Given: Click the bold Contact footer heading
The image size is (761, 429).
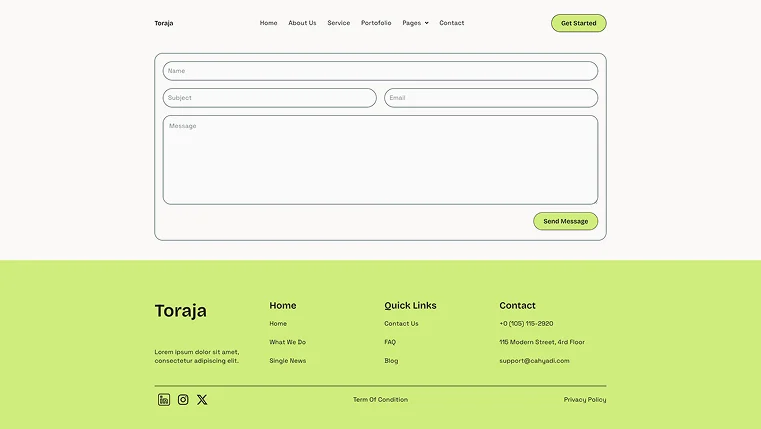Looking at the screenshot, I should [517, 305].
